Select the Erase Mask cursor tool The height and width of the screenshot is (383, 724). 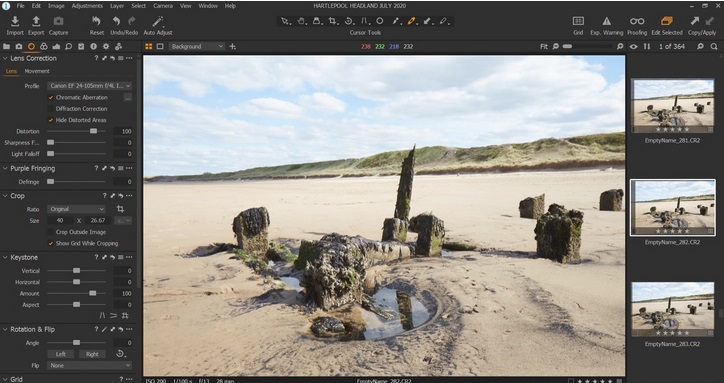point(443,21)
